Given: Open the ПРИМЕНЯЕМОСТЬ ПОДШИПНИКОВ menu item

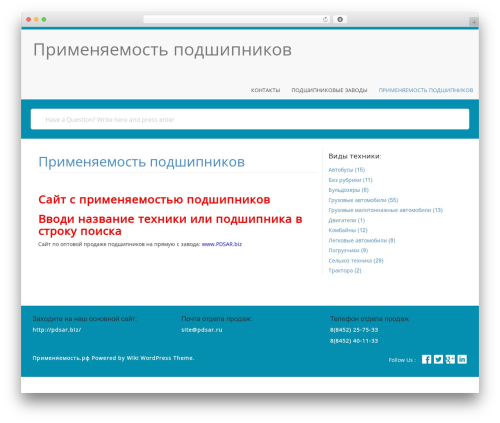Looking at the screenshot, I should [x=426, y=90].
